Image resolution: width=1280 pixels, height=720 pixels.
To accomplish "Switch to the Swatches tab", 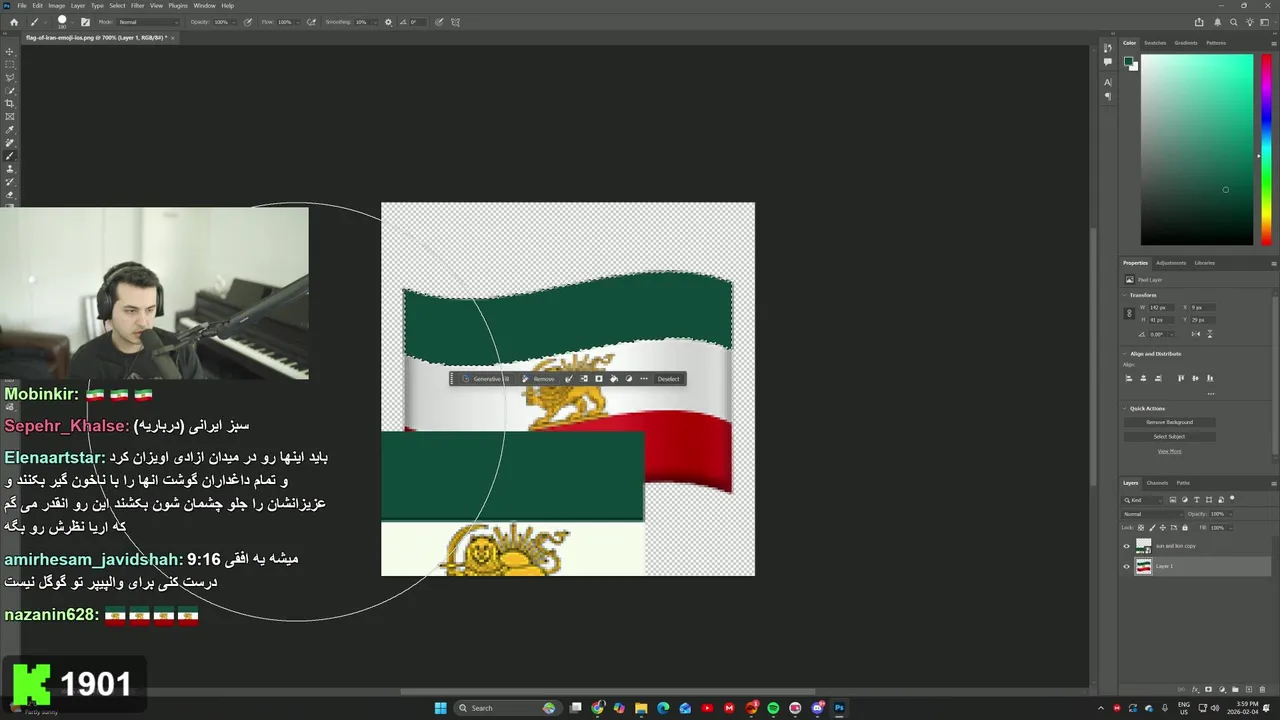I will 1155,43.
